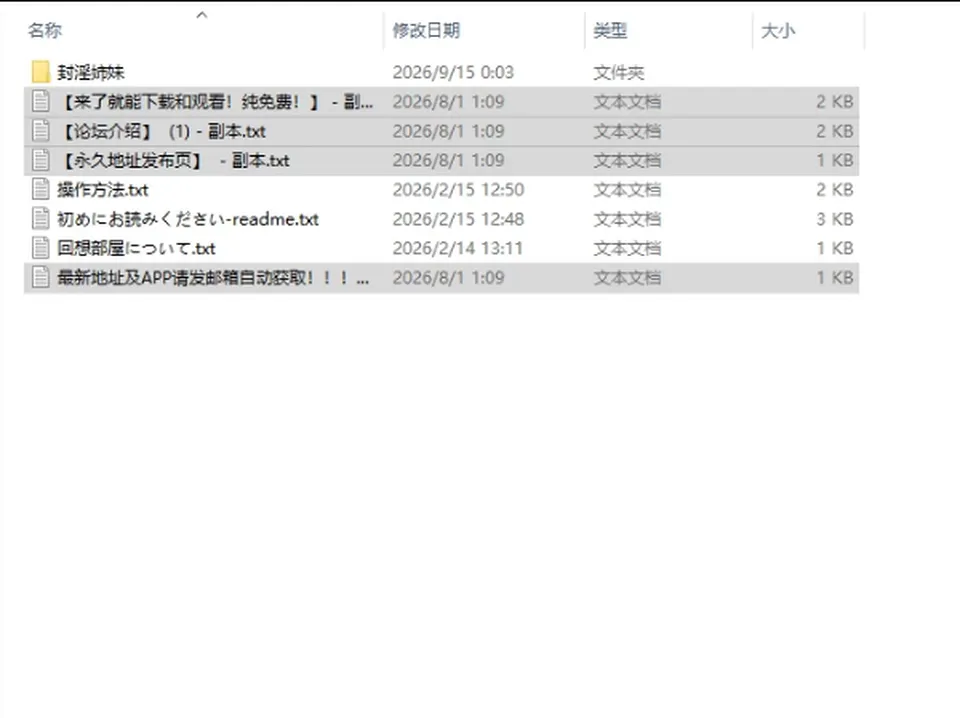
Task: Select the 回想部屋について.txt file icon
Action: (x=40, y=249)
